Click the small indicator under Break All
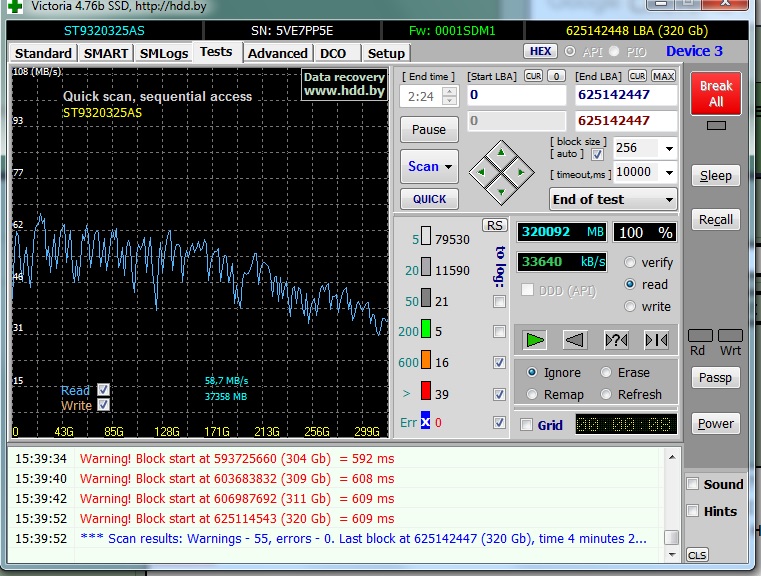761x576 pixels. (x=716, y=126)
